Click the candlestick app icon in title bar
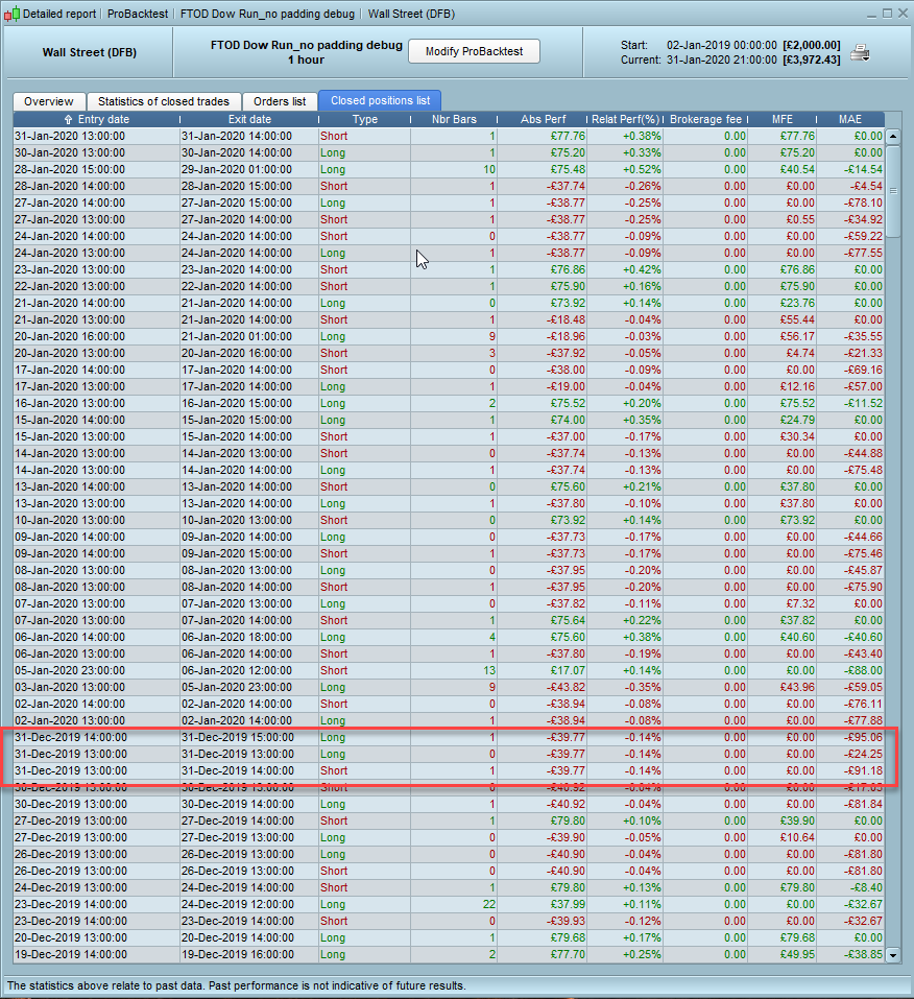This screenshot has height=999, width=914. tap(11, 14)
